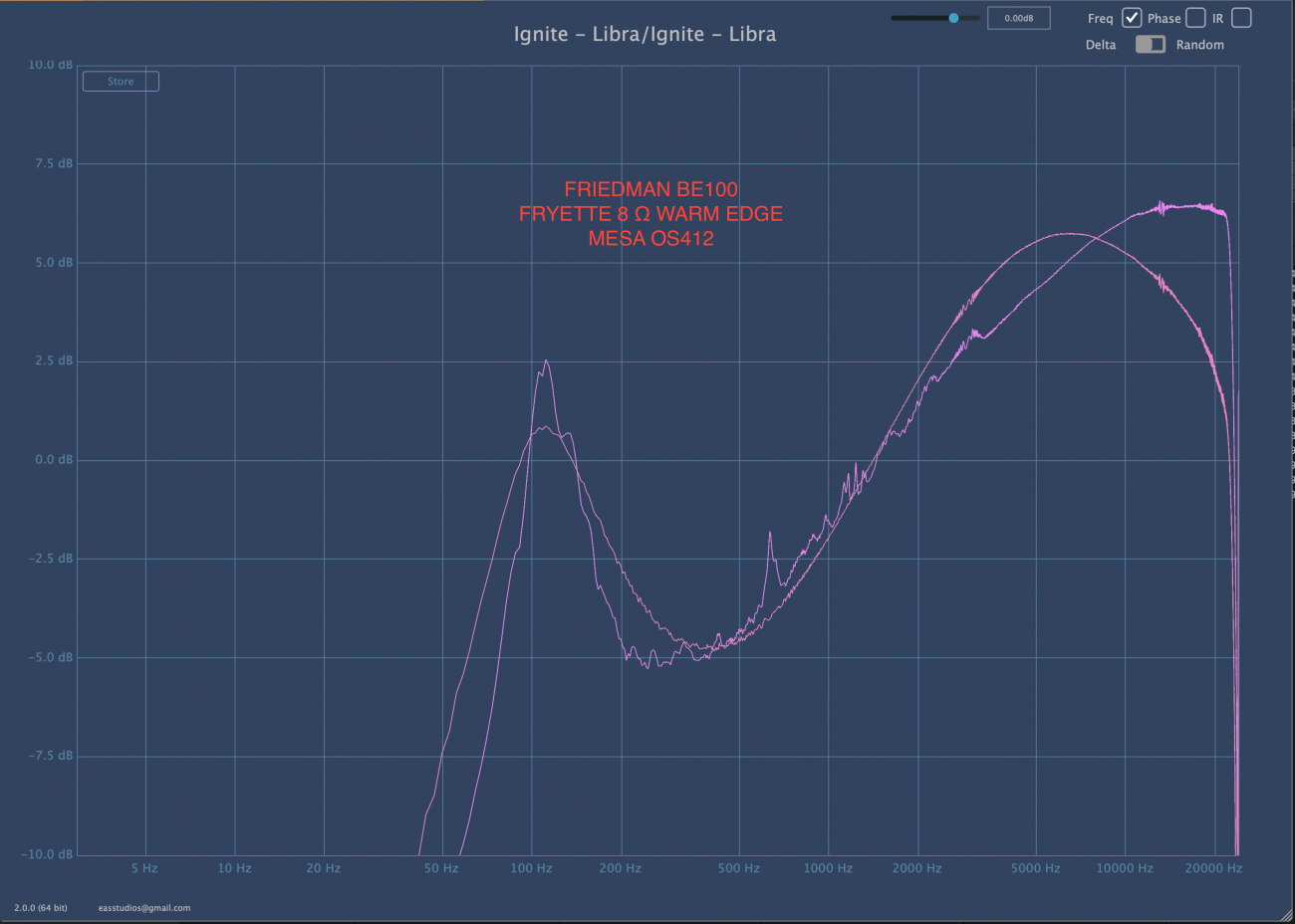Click the Ignite - Libra title text

point(645,34)
